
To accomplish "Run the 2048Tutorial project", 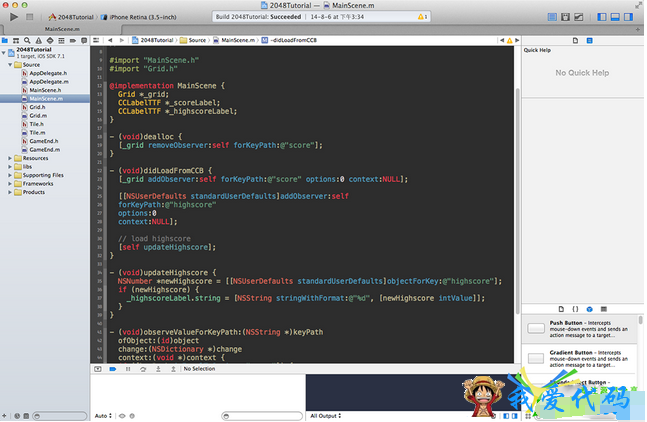I will point(14,17).
